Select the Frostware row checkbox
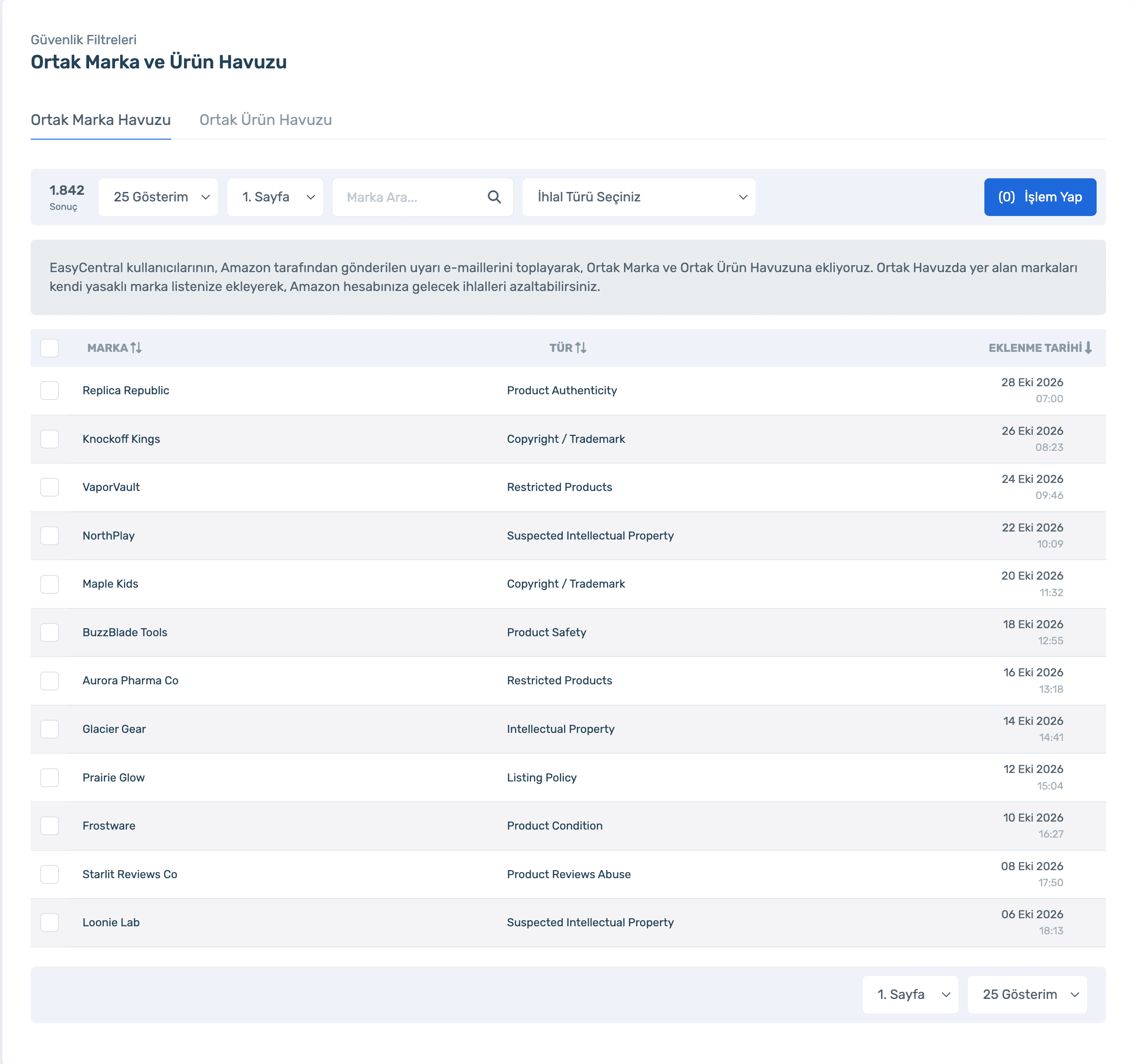The width and height of the screenshot is (1132, 1064). (50, 826)
